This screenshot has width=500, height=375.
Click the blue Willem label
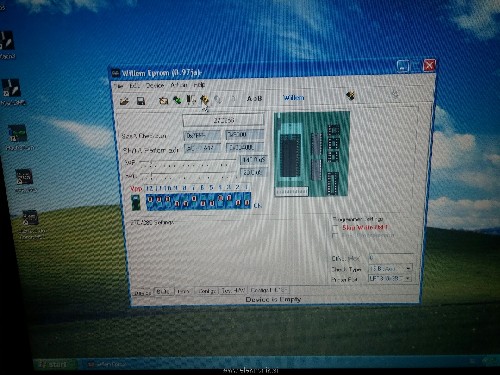tap(294, 98)
